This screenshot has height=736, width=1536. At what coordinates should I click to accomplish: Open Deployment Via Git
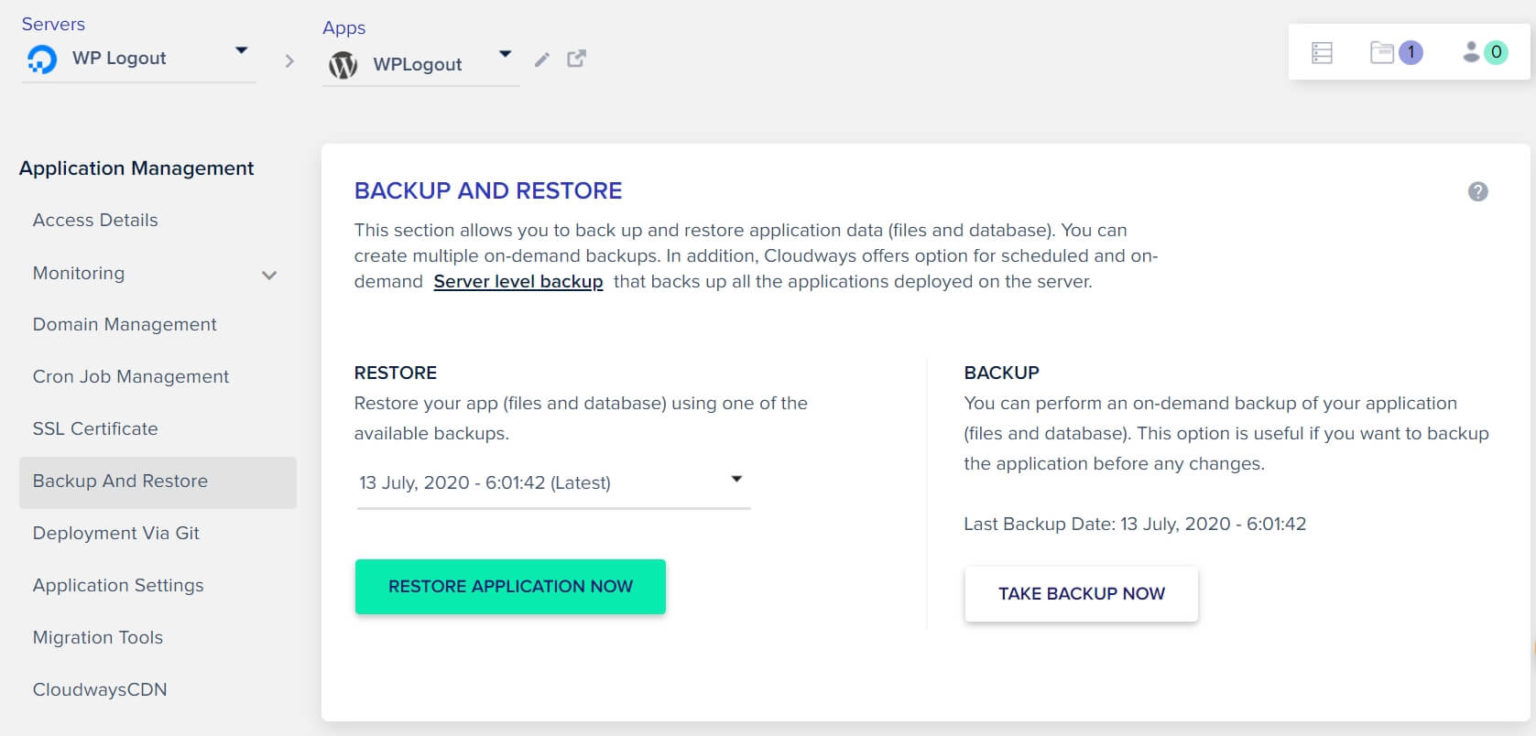coord(114,533)
